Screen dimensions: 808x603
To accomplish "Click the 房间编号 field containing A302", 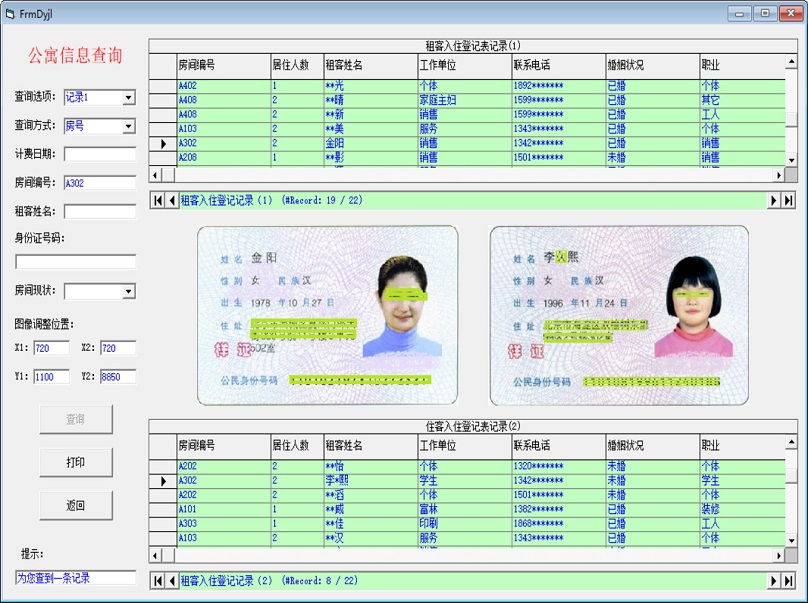I will [100, 182].
